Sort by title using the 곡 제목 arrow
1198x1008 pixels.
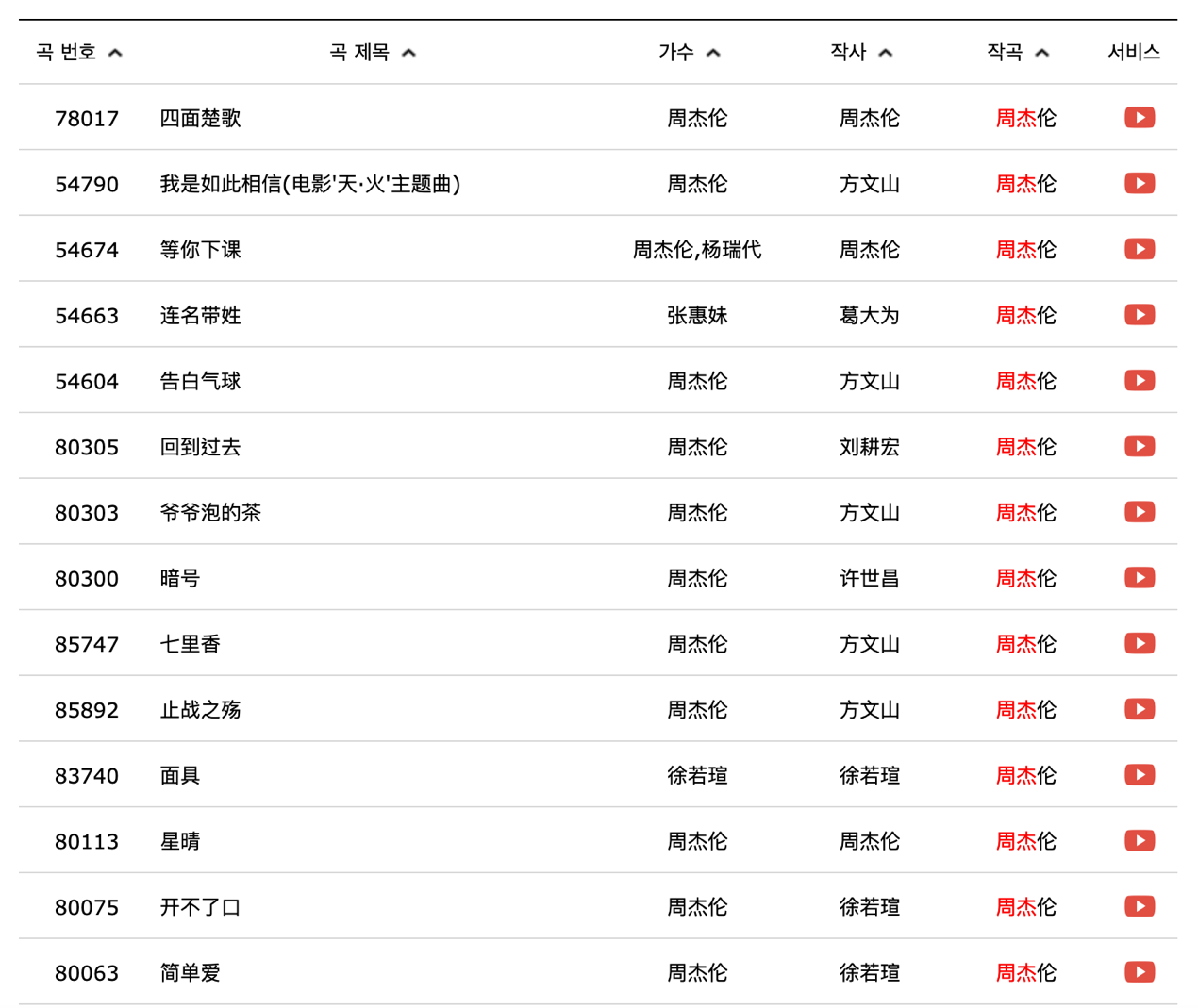(x=408, y=53)
